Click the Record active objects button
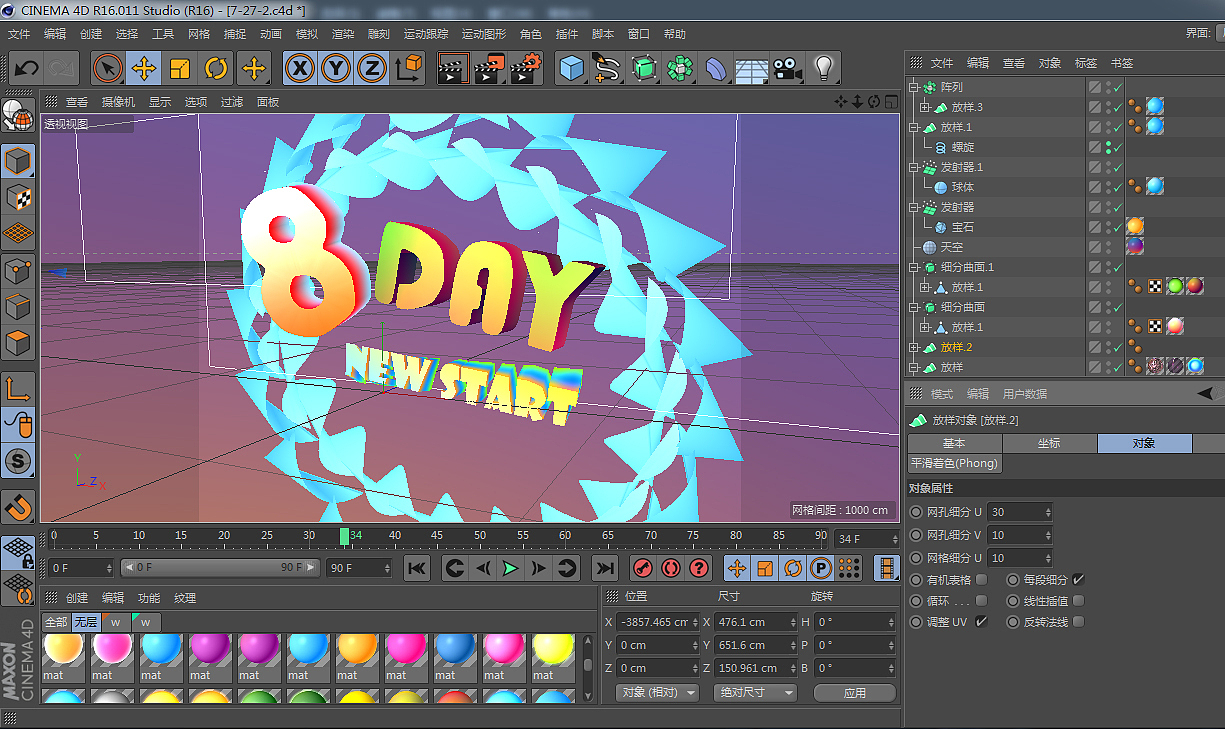1225x729 pixels. [643, 568]
